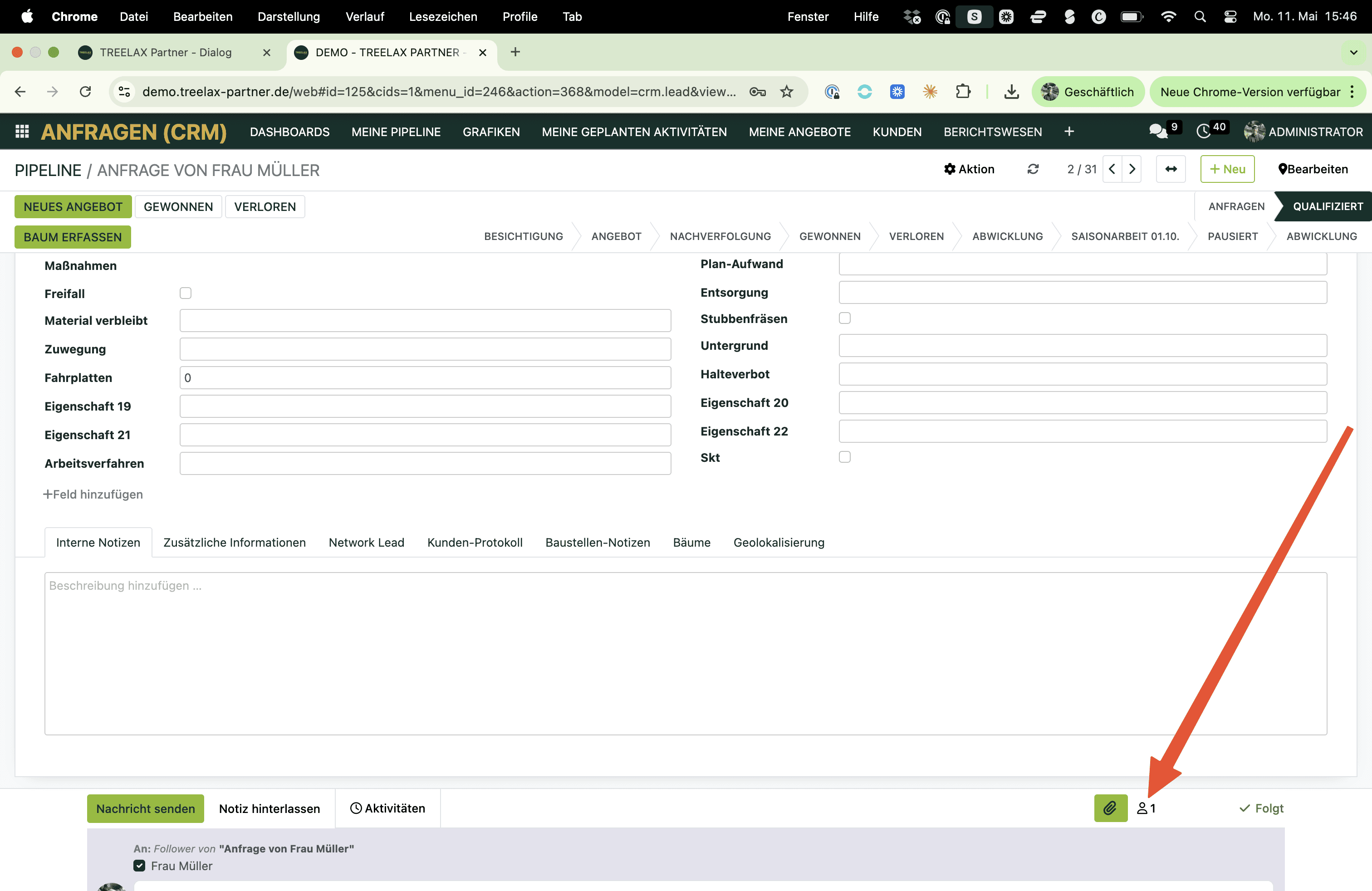The image size is (1372, 891).
Task: Click the attachment paperclip button
Action: 1110,808
